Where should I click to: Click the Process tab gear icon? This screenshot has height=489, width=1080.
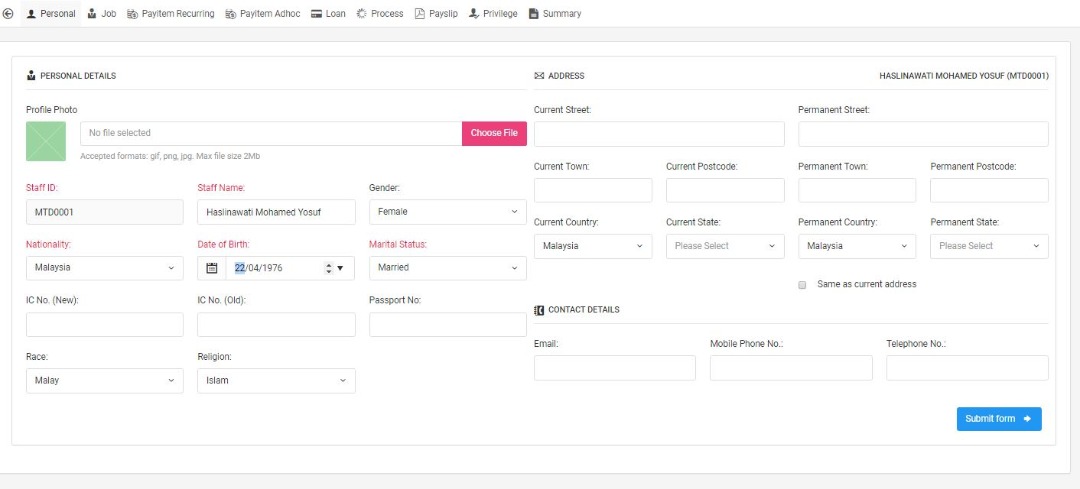tap(362, 14)
